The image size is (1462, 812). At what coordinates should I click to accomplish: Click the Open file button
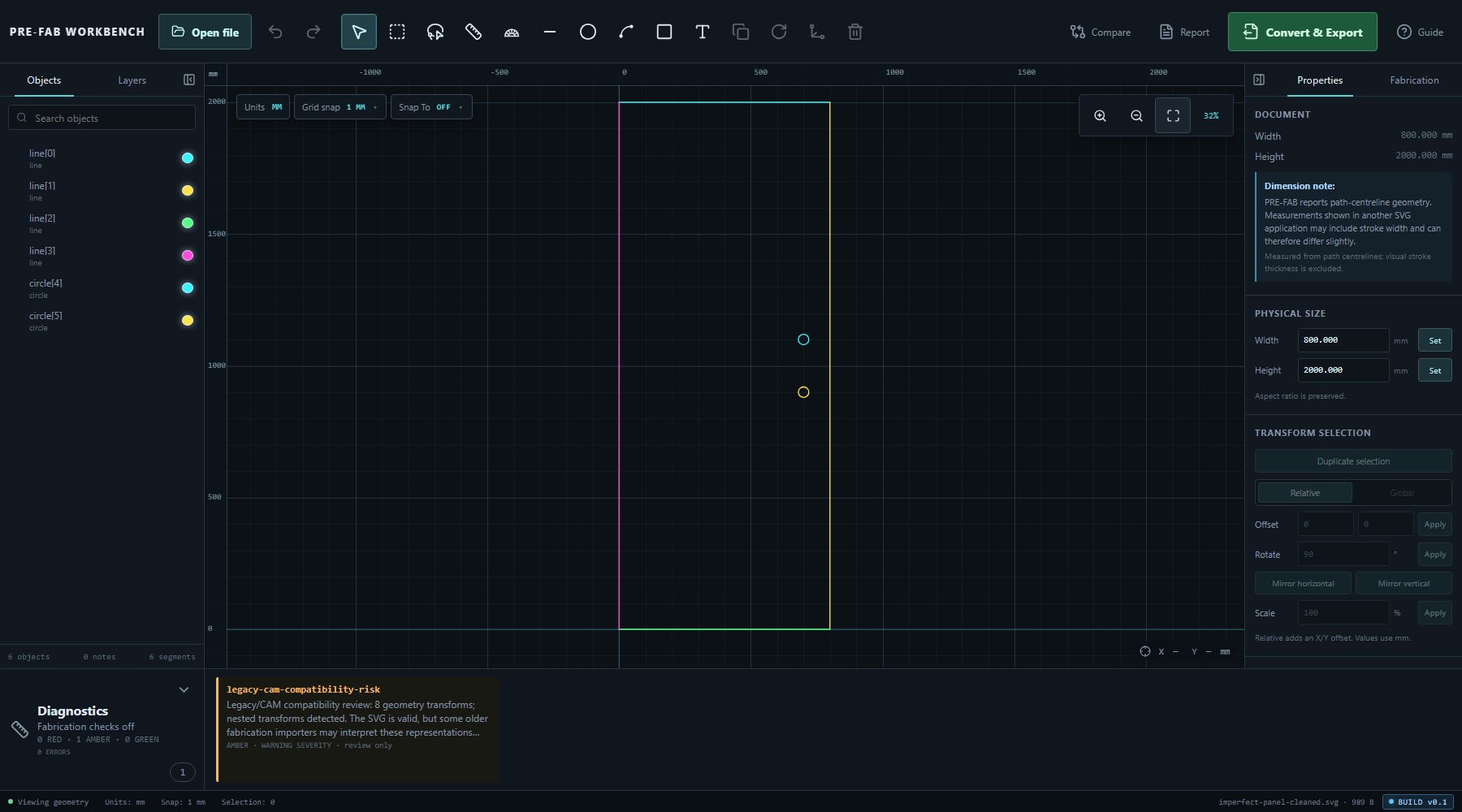click(205, 32)
